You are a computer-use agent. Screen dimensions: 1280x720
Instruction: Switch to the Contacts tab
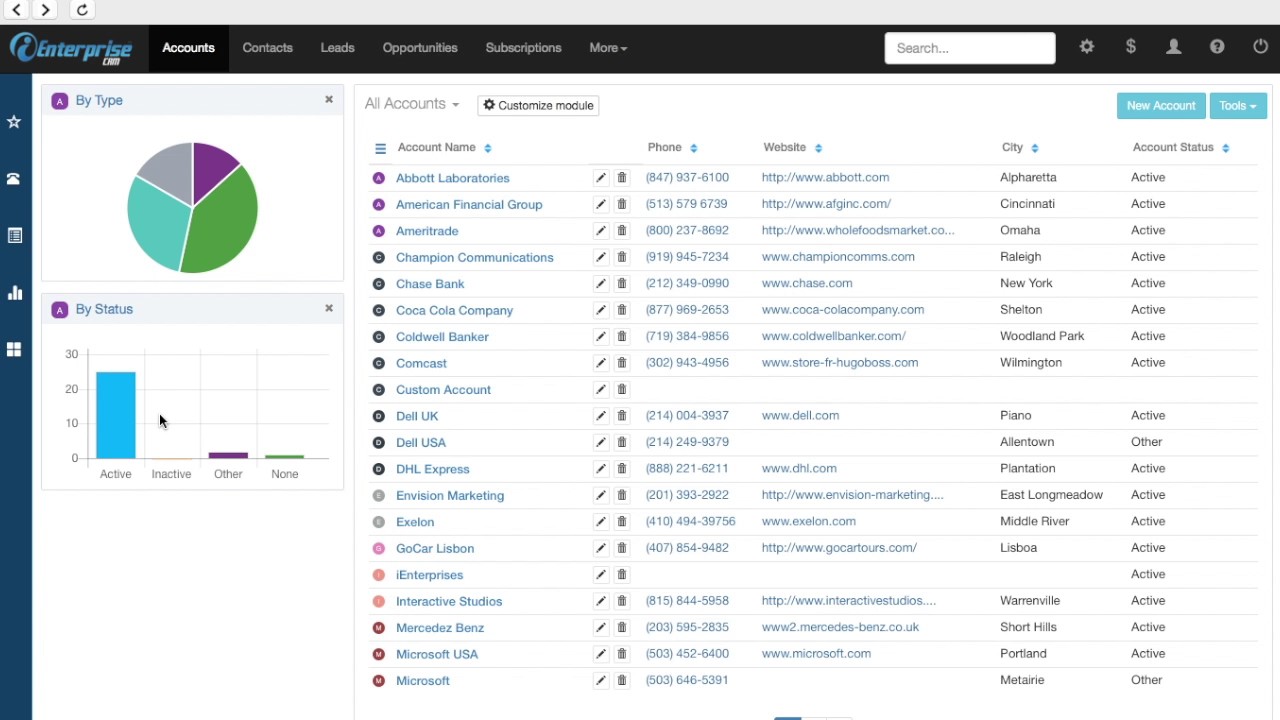coord(267,48)
